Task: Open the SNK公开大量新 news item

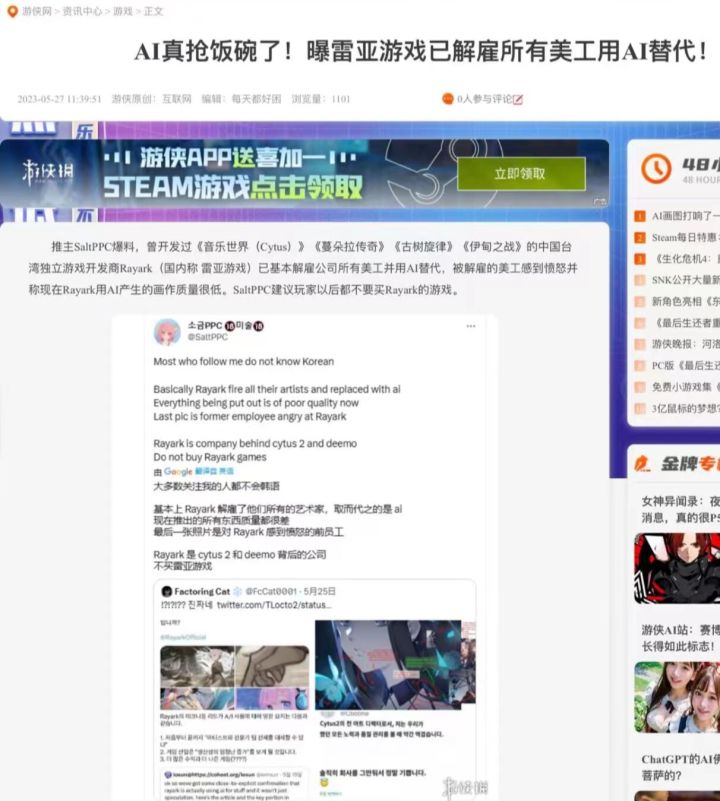Action: click(x=685, y=280)
